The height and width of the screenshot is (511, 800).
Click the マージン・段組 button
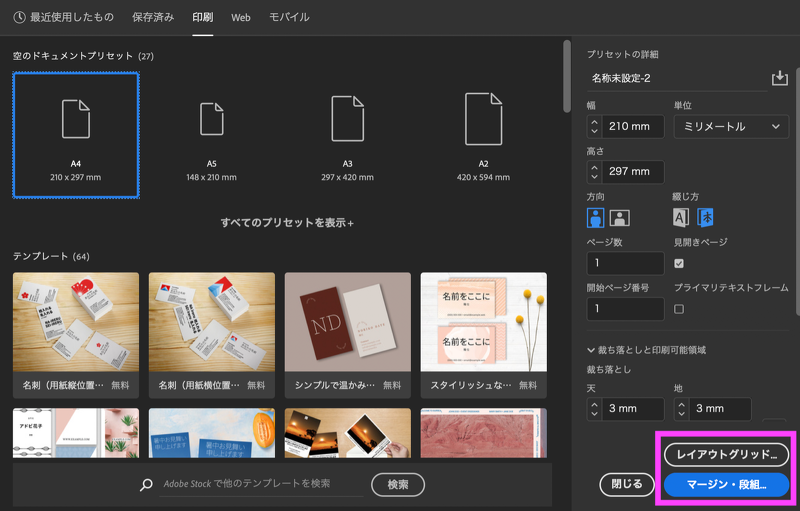click(726, 485)
